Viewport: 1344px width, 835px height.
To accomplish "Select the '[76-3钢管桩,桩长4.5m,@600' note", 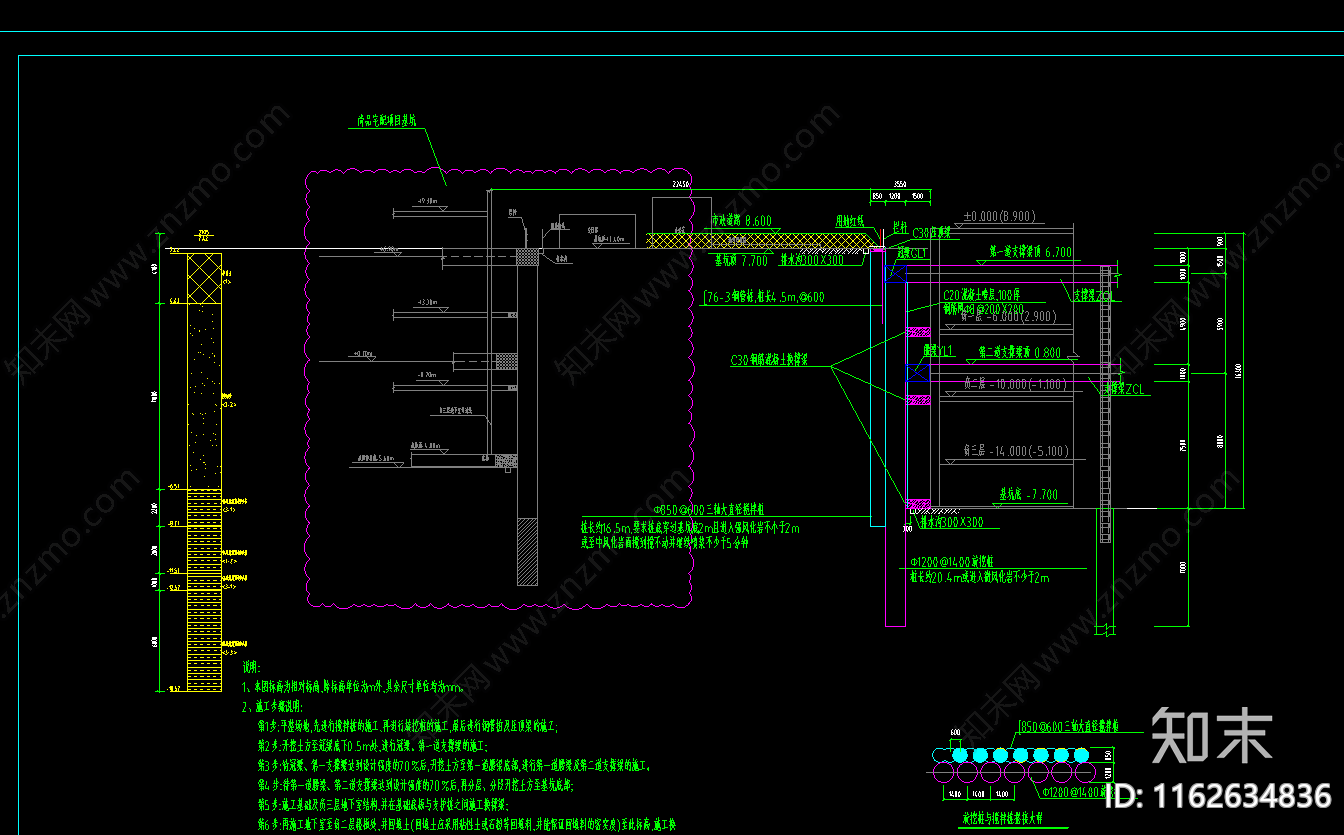I will click(x=765, y=297).
